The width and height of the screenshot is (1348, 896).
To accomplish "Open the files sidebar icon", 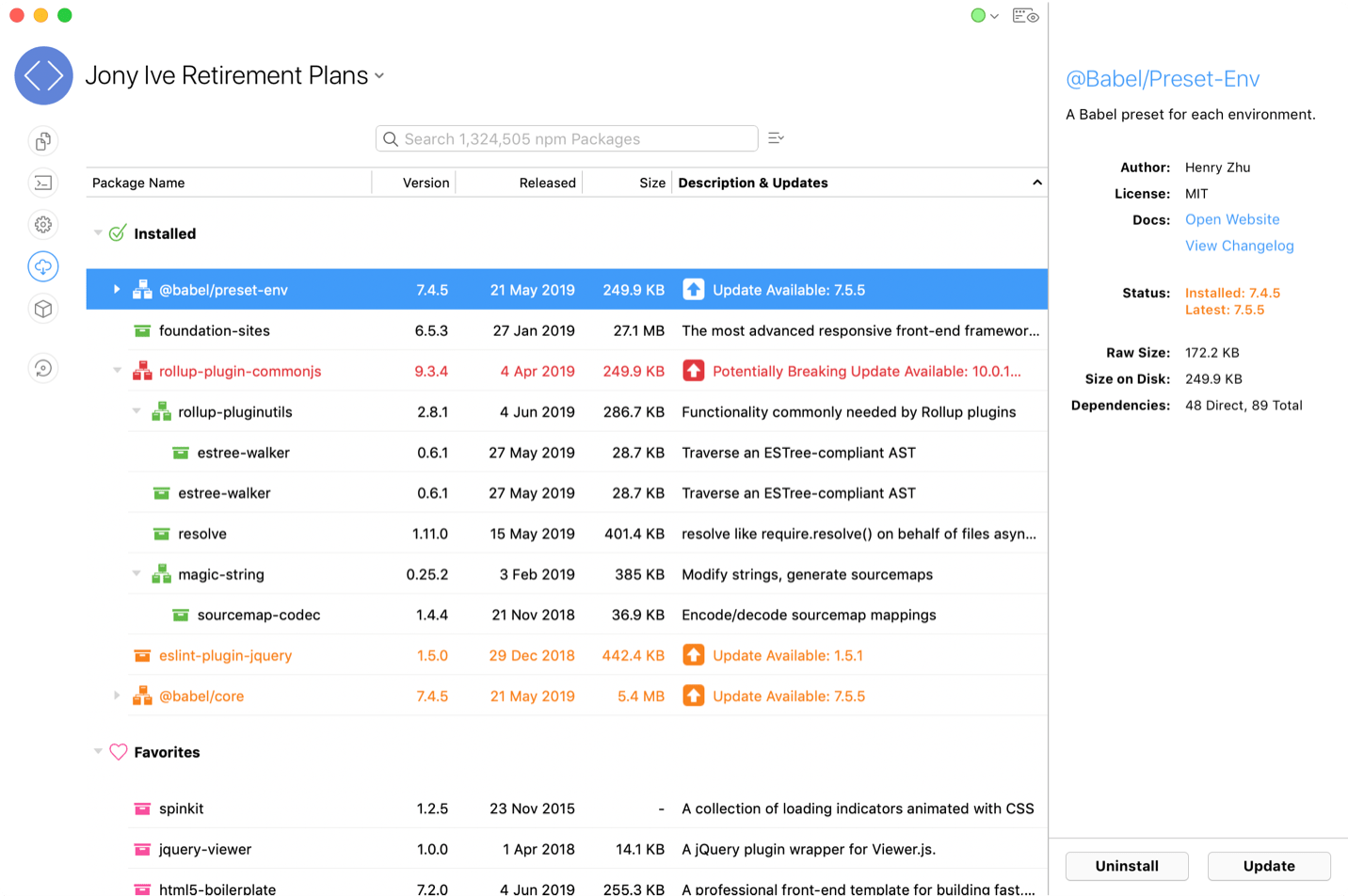I will pyautogui.click(x=43, y=141).
